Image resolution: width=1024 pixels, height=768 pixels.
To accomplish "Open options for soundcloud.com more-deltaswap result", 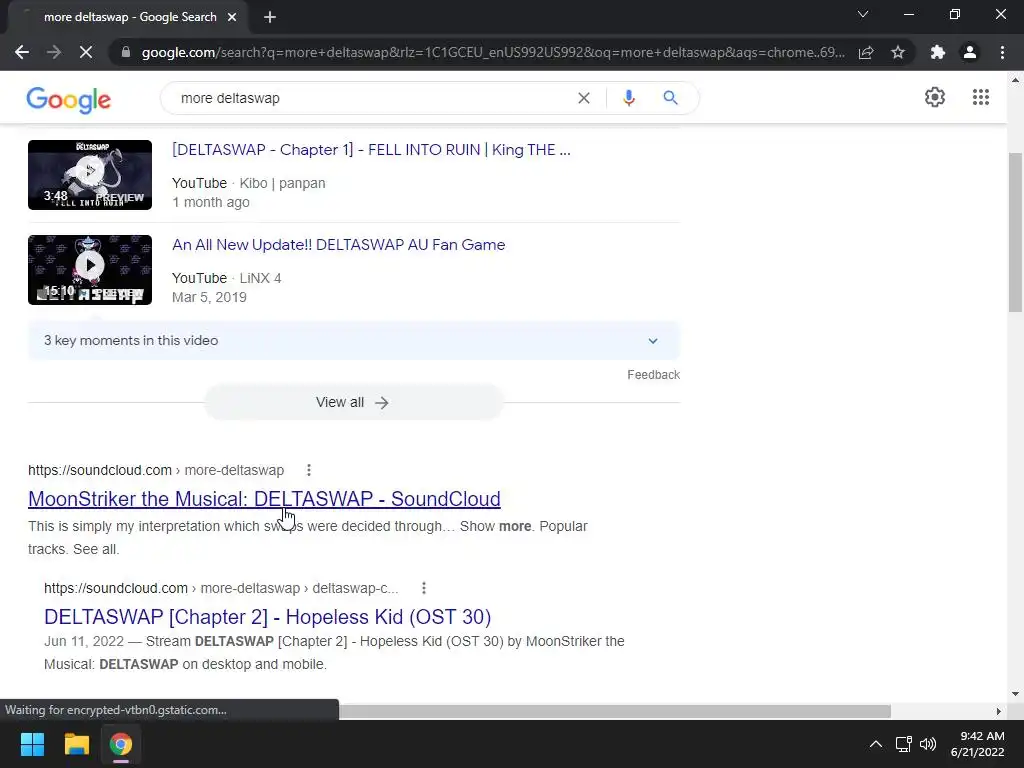I will (309, 470).
